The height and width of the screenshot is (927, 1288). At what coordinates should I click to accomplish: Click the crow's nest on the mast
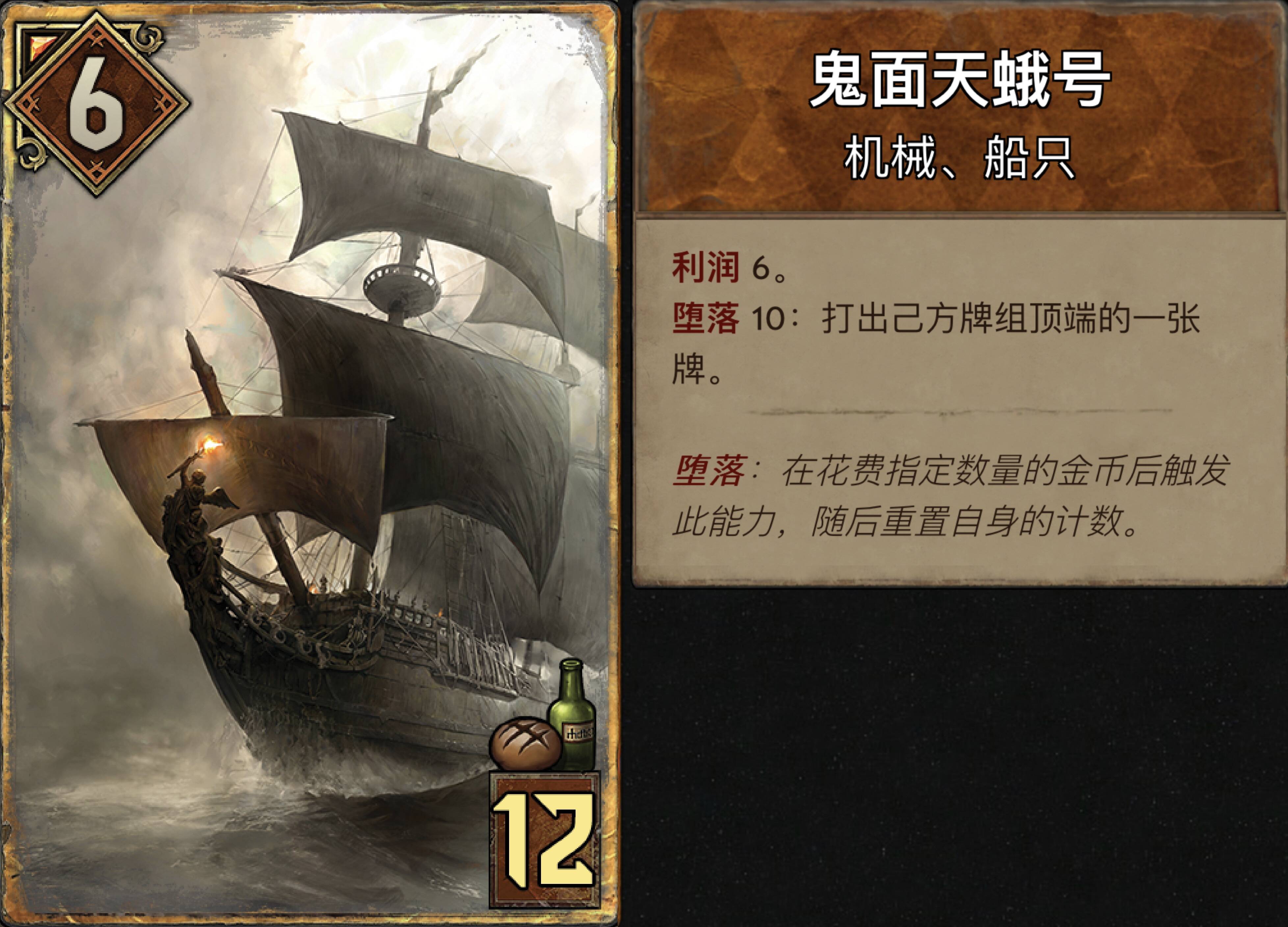click(401, 283)
